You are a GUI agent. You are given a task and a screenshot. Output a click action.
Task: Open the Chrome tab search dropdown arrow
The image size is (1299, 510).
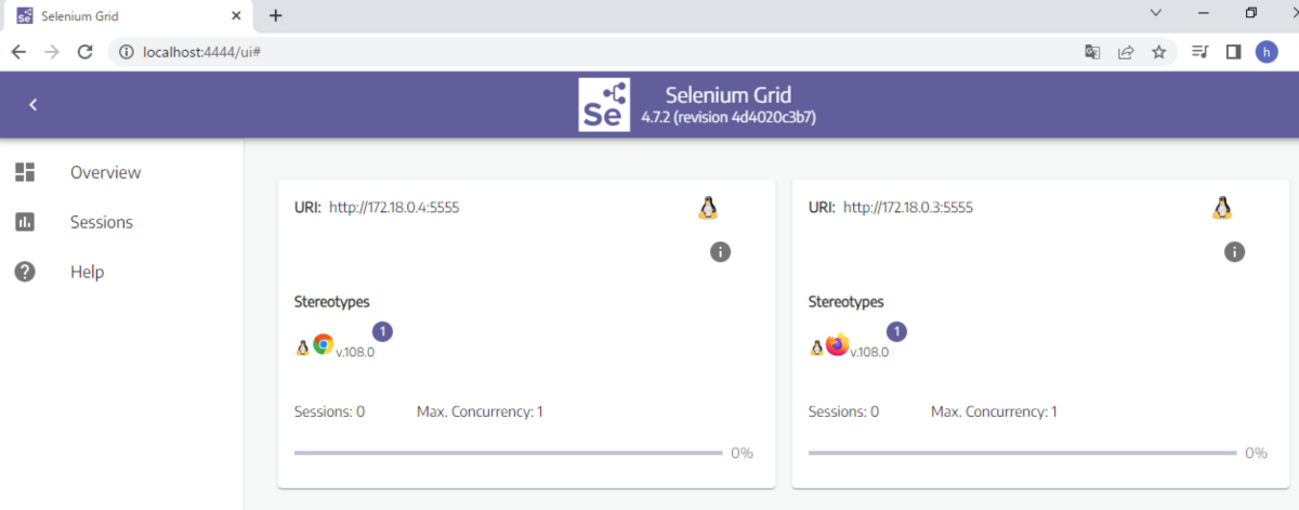pyautogui.click(x=1156, y=14)
